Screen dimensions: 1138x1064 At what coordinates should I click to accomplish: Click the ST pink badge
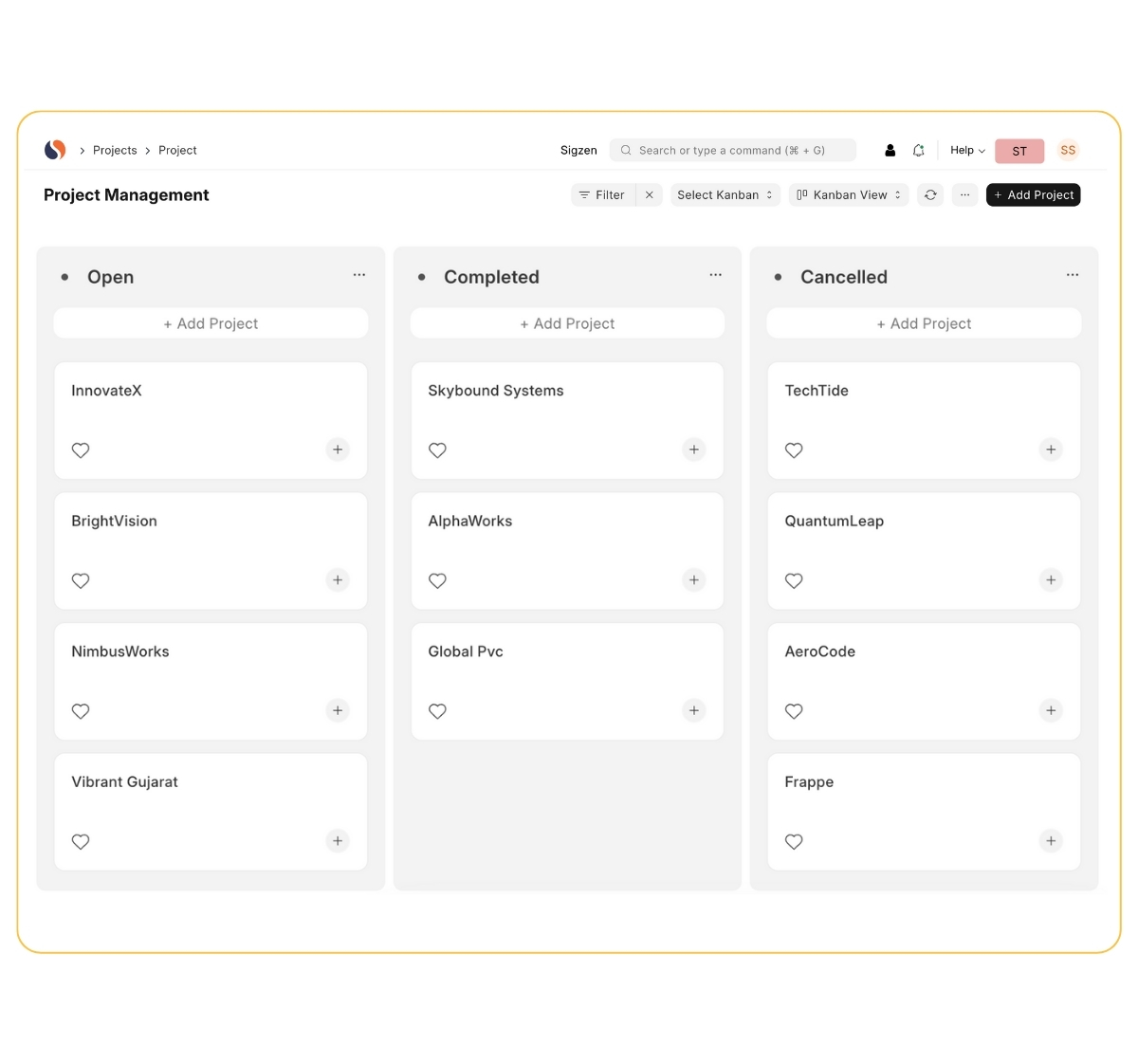coord(1019,151)
